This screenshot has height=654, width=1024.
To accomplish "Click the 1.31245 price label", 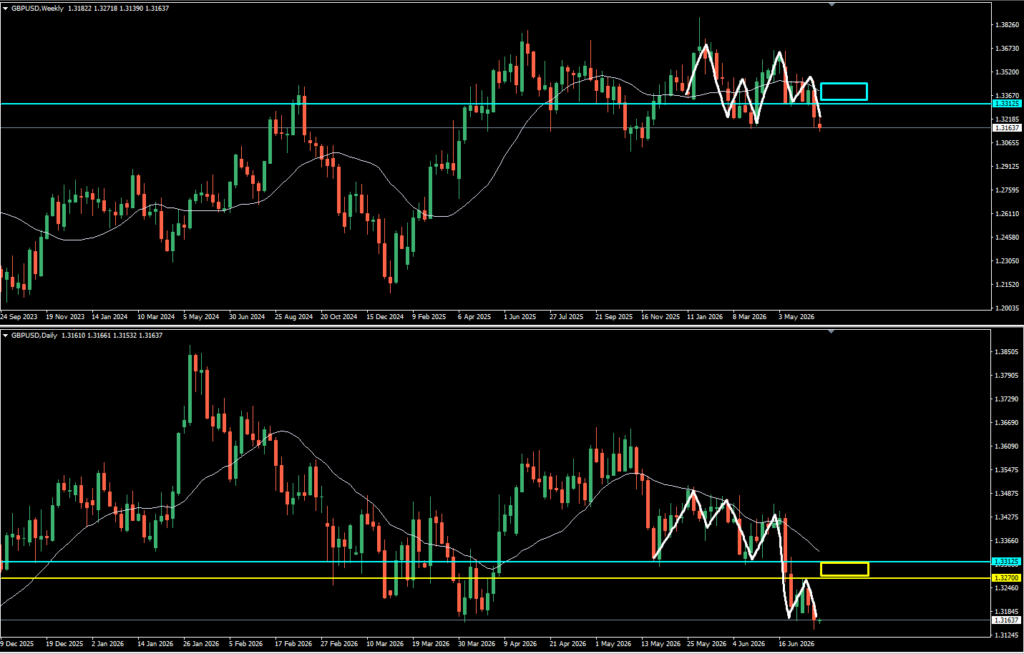I will point(1006,635).
